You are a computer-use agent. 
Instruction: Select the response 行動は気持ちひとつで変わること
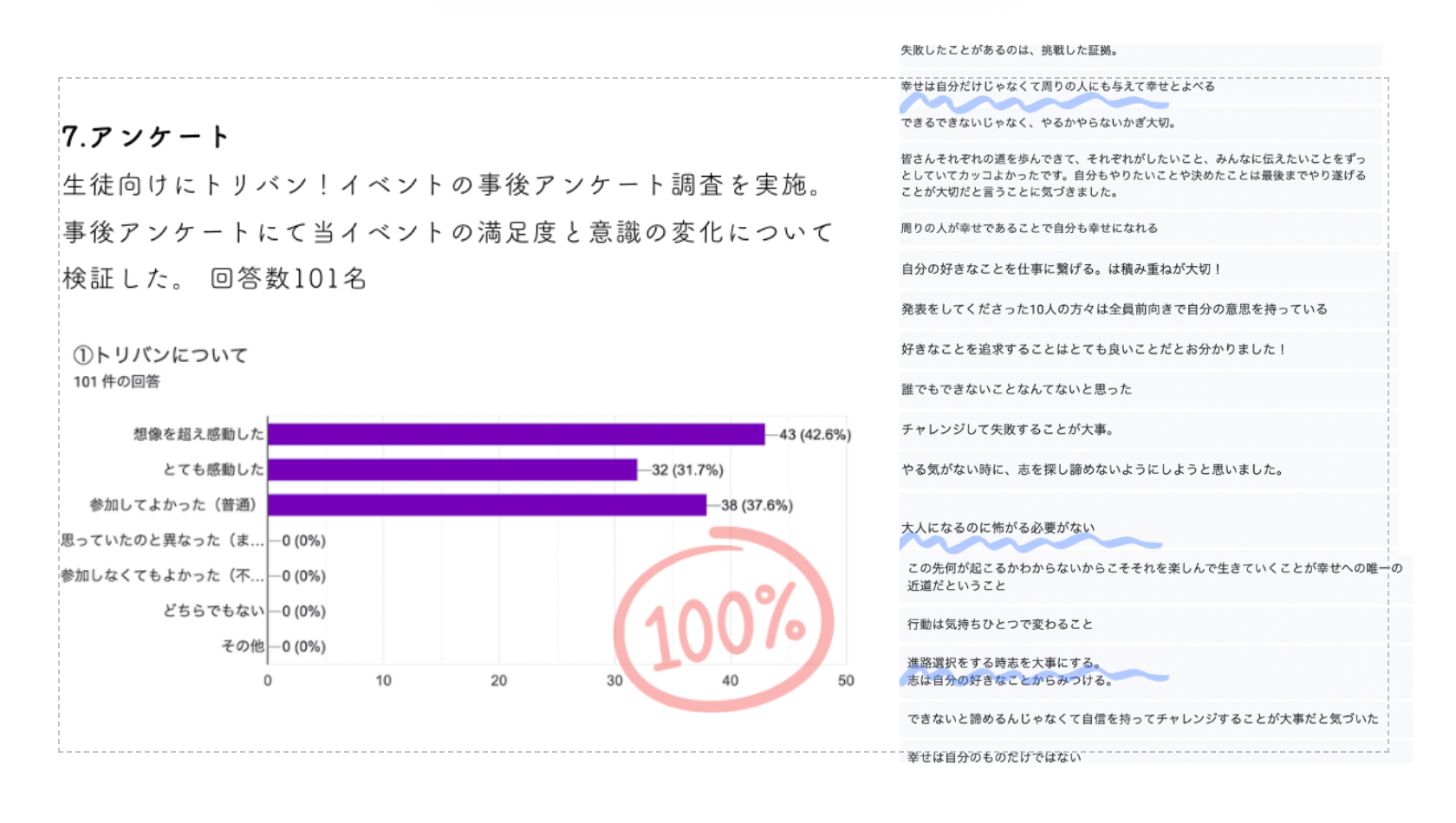(1000, 624)
